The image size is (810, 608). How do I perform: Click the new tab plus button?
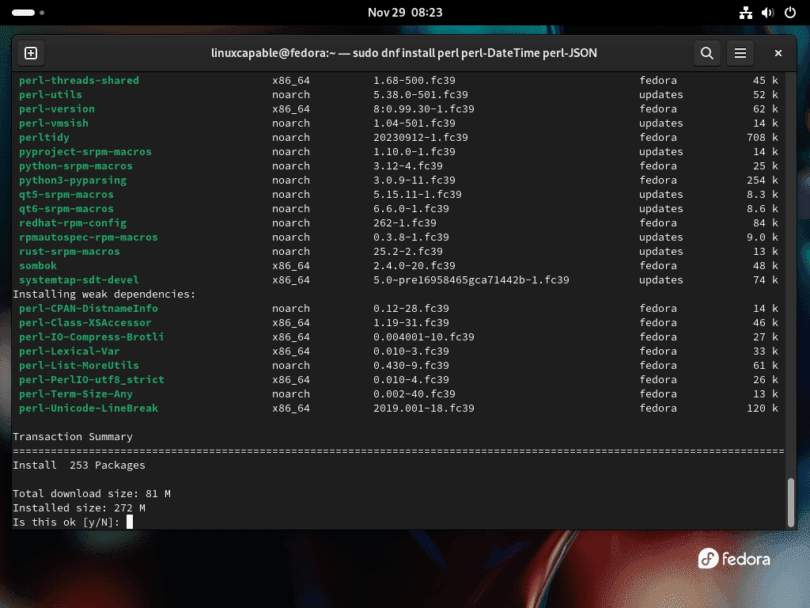(x=31, y=52)
